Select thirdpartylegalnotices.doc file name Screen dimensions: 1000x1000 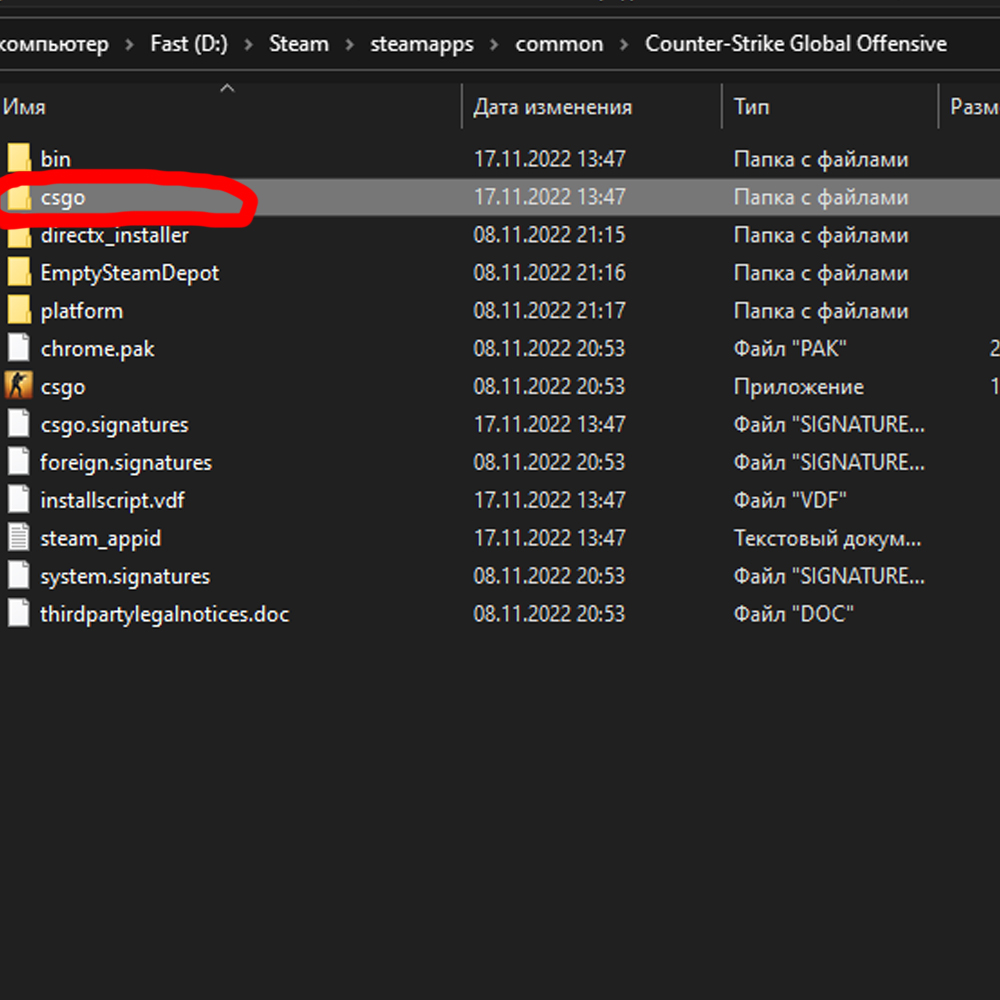[x=165, y=615]
